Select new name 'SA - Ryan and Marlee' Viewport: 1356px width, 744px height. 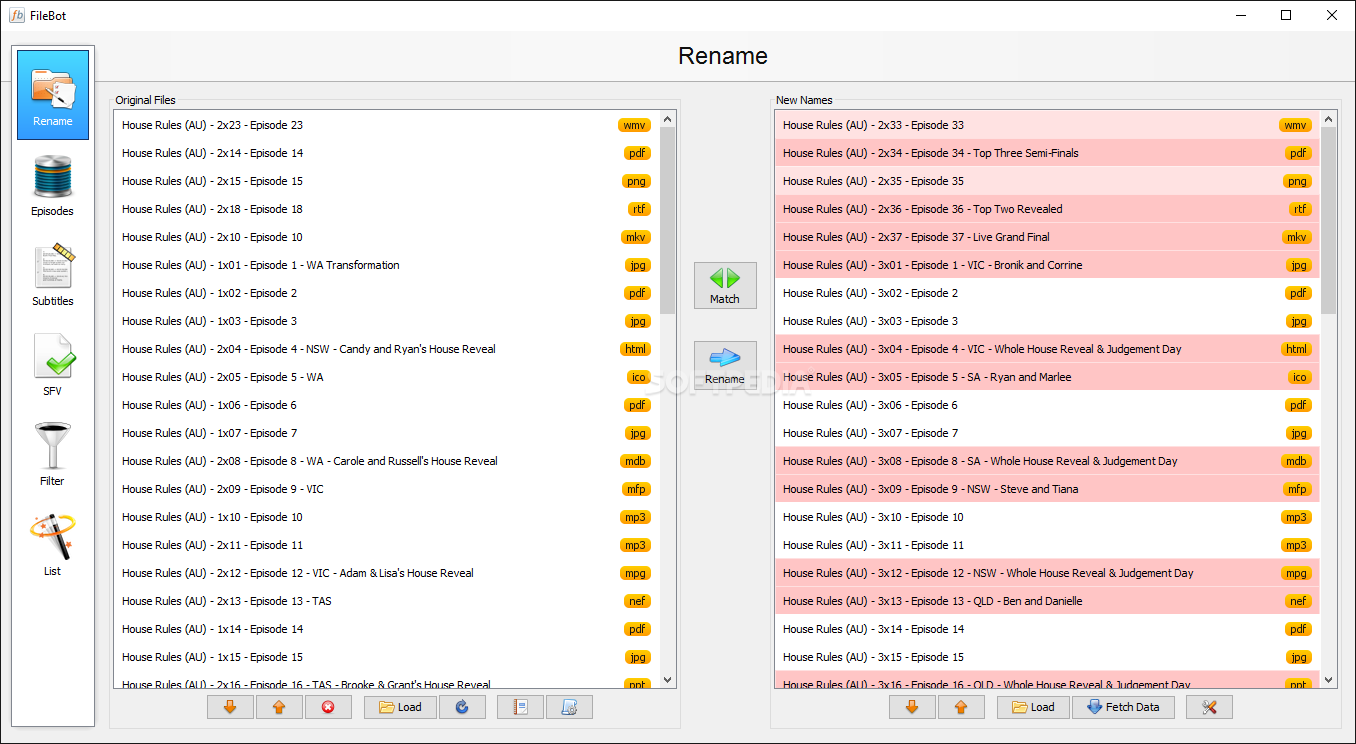[x=1047, y=377]
